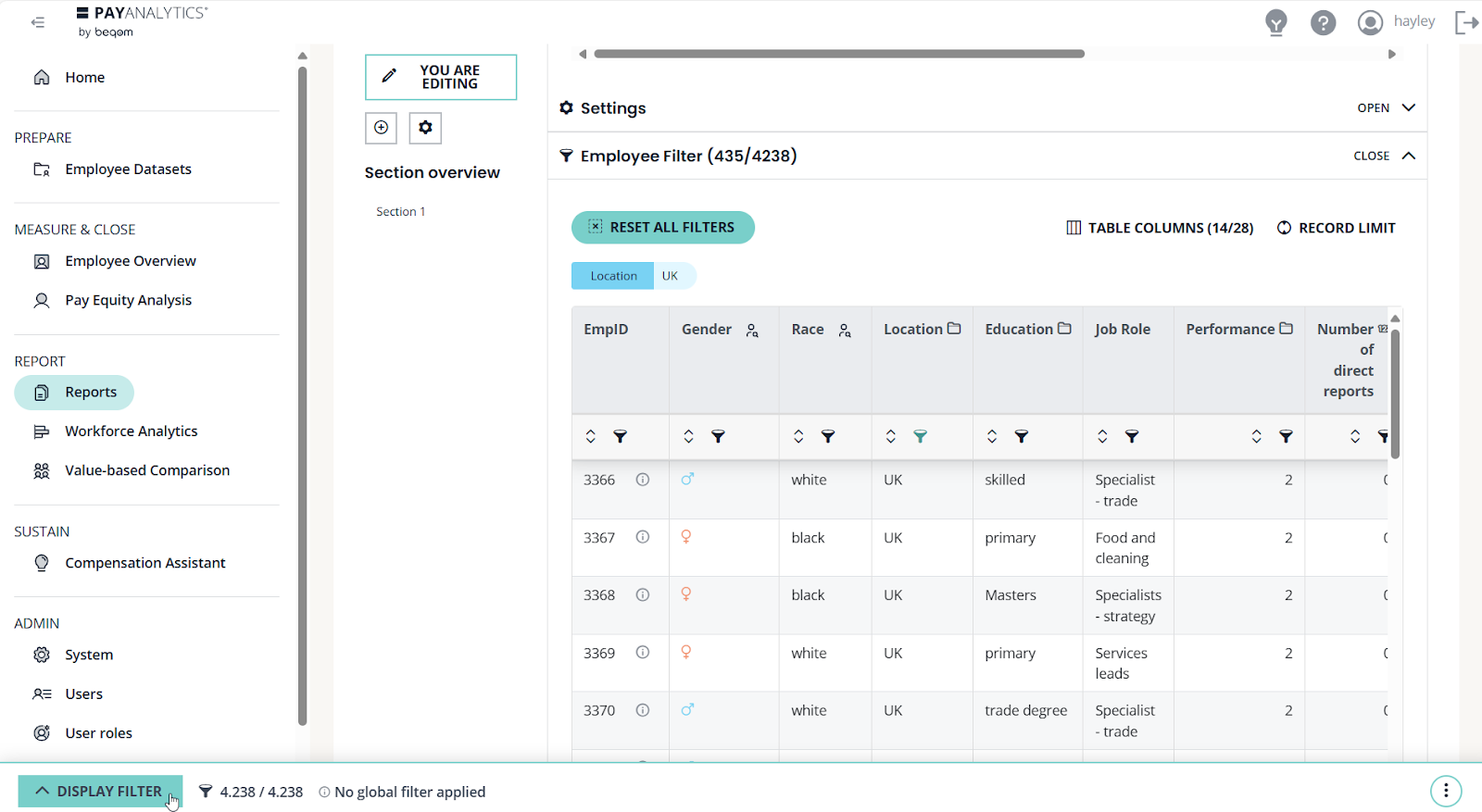Toggle sort order on Education column
Image resolution: width=1482 pixels, height=812 pixels.
coord(991,436)
